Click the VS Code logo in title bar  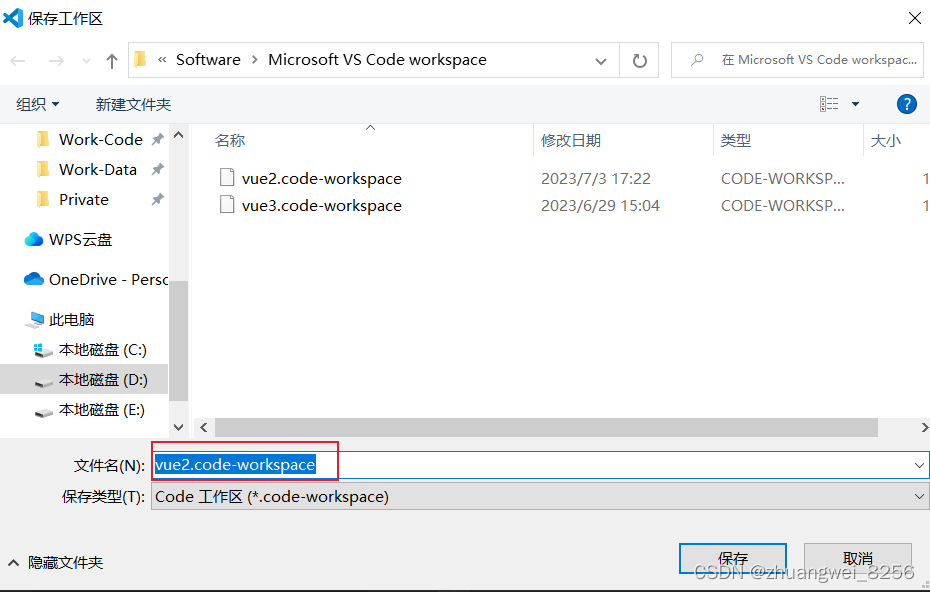tap(13, 18)
